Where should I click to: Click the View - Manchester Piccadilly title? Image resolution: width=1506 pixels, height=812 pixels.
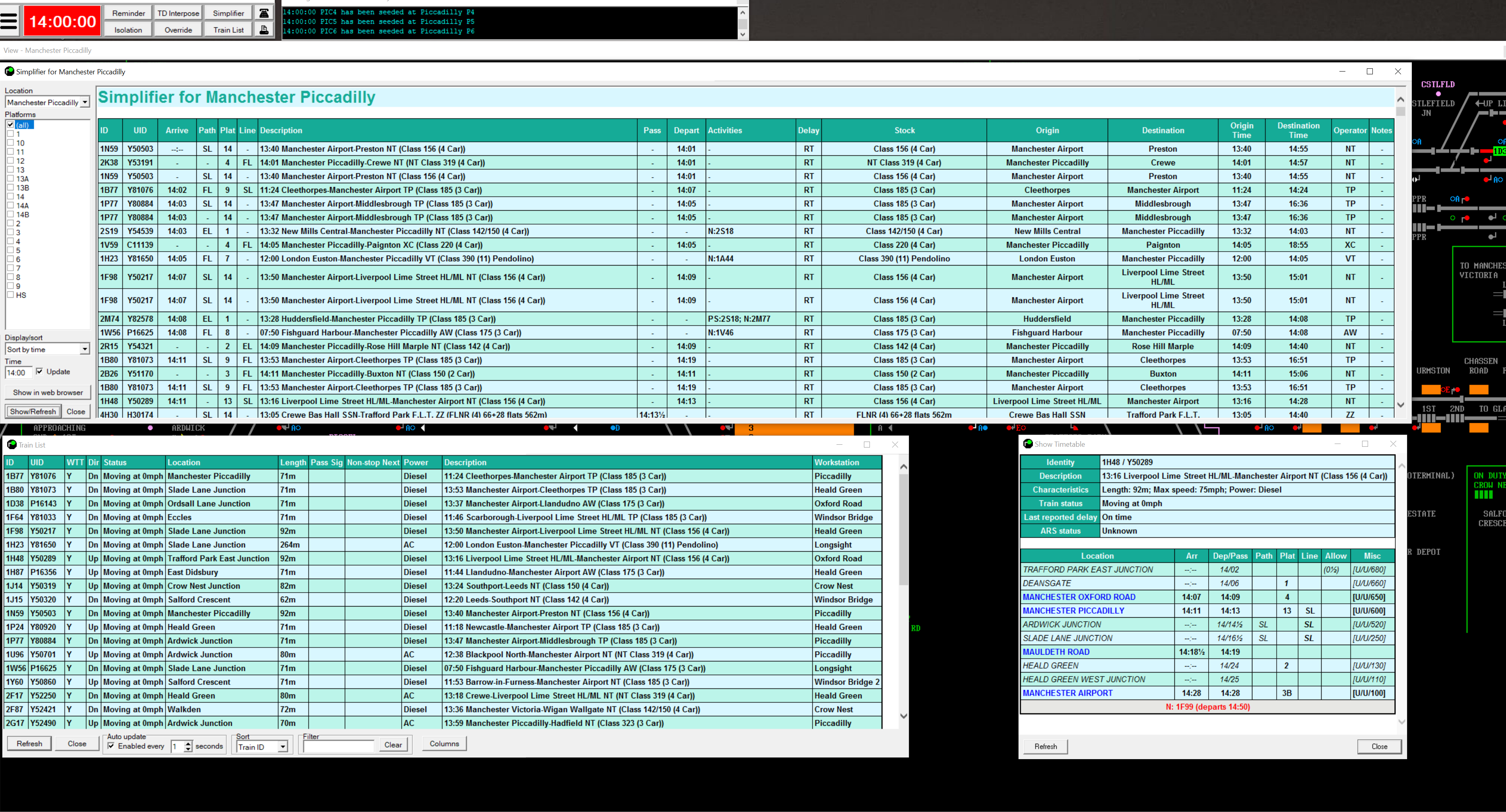click(47, 50)
